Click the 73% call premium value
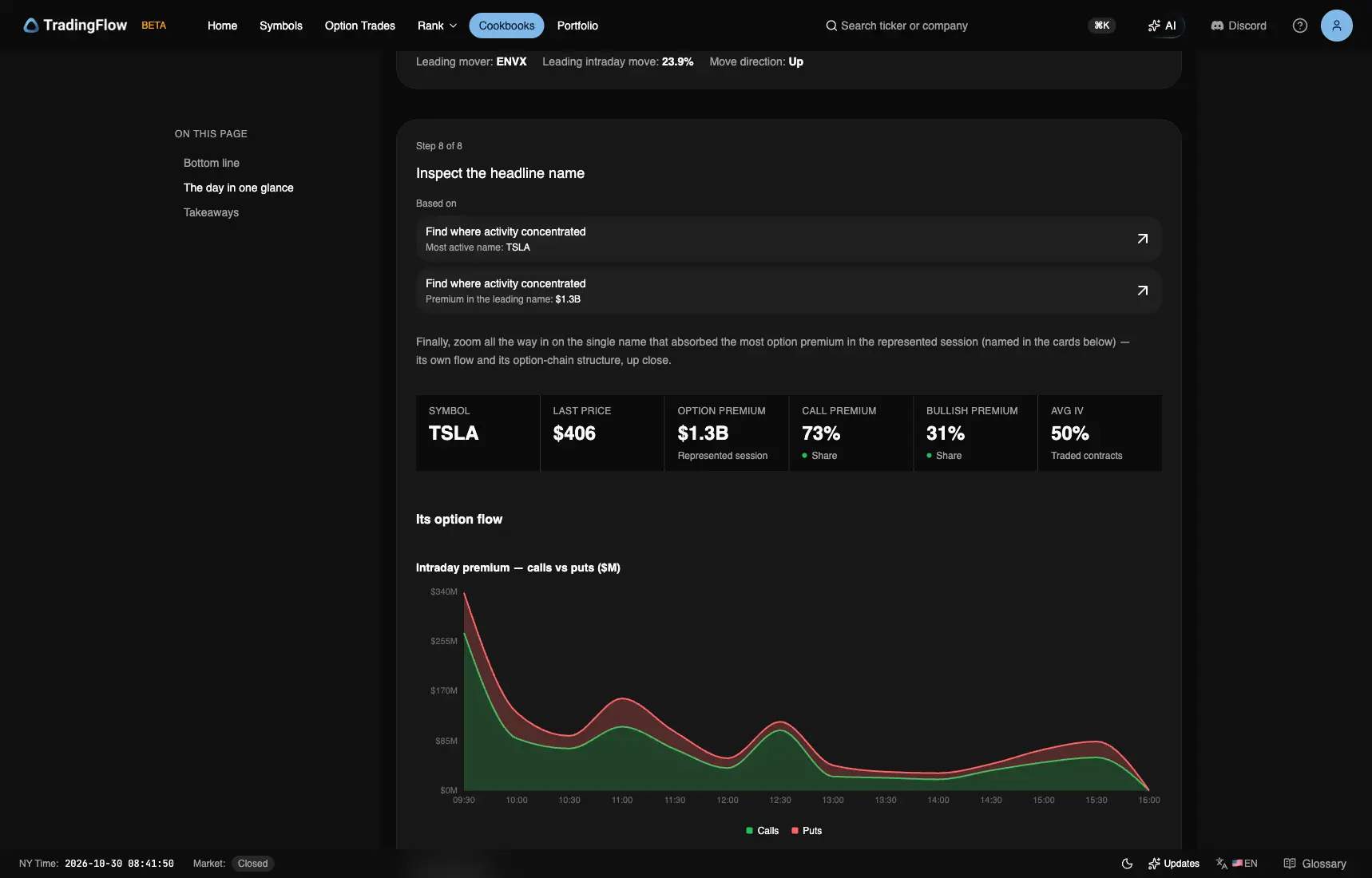Image resolution: width=1372 pixels, height=878 pixels. [821, 433]
